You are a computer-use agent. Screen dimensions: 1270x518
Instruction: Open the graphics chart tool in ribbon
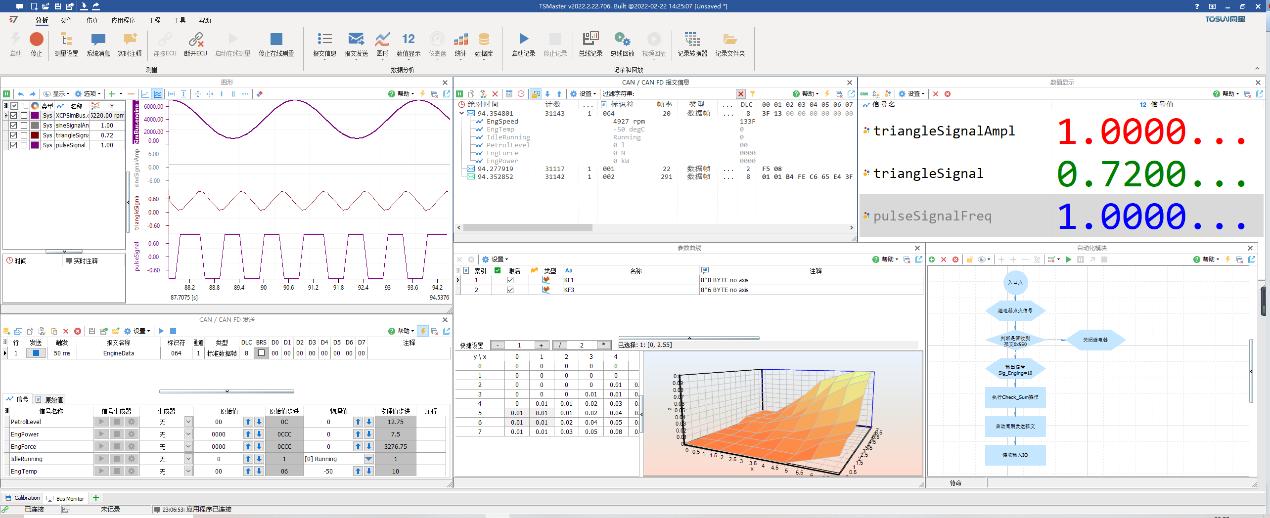coord(382,39)
